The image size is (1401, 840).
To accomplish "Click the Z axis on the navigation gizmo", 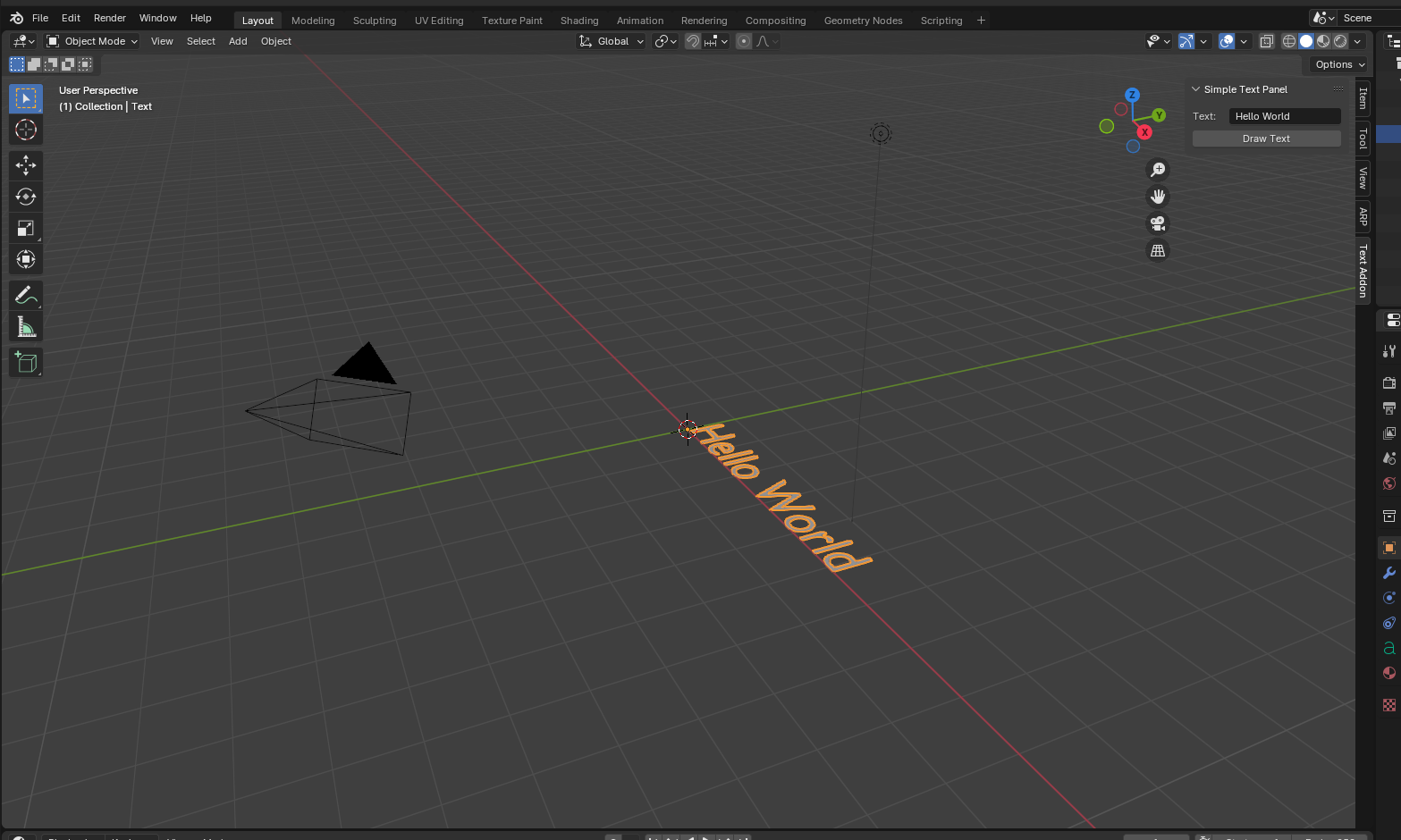I will 1132,94.
